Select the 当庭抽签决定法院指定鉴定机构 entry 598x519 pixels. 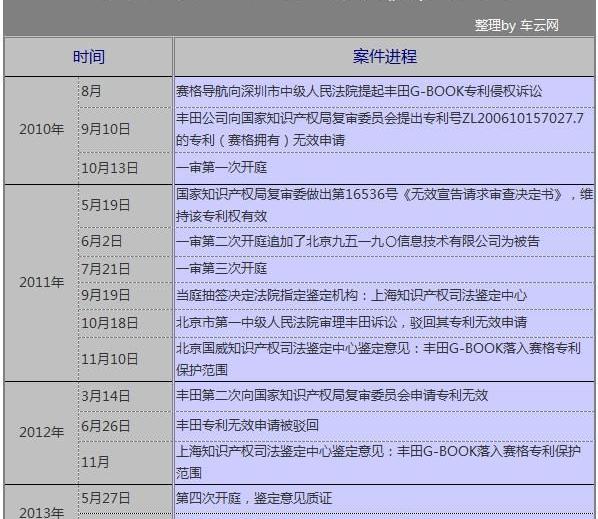[x=384, y=296]
